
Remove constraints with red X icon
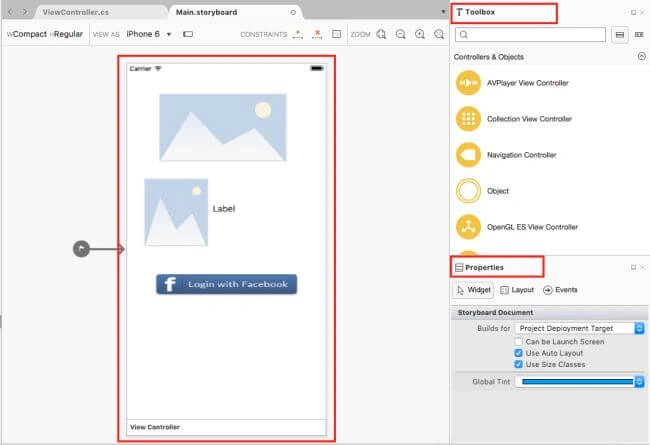click(x=317, y=34)
